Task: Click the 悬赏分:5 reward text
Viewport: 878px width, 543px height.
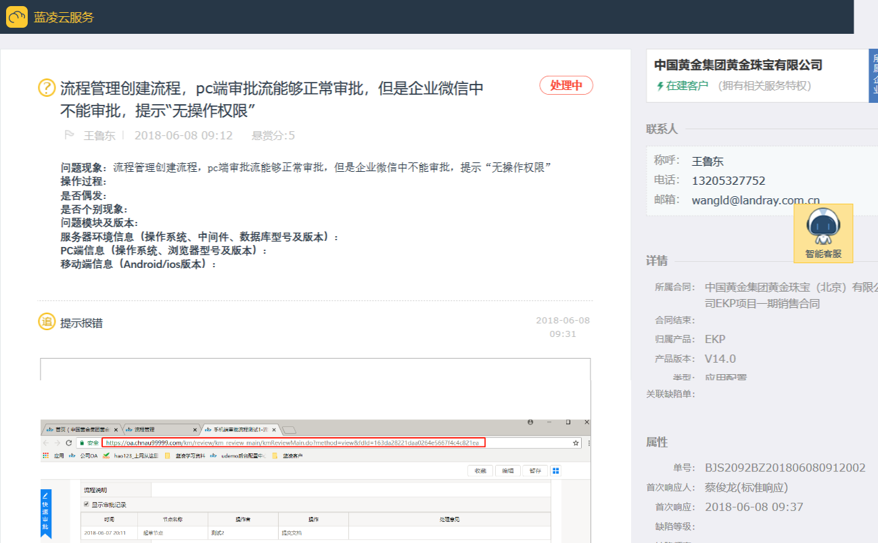Action: pyautogui.click(x=273, y=135)
